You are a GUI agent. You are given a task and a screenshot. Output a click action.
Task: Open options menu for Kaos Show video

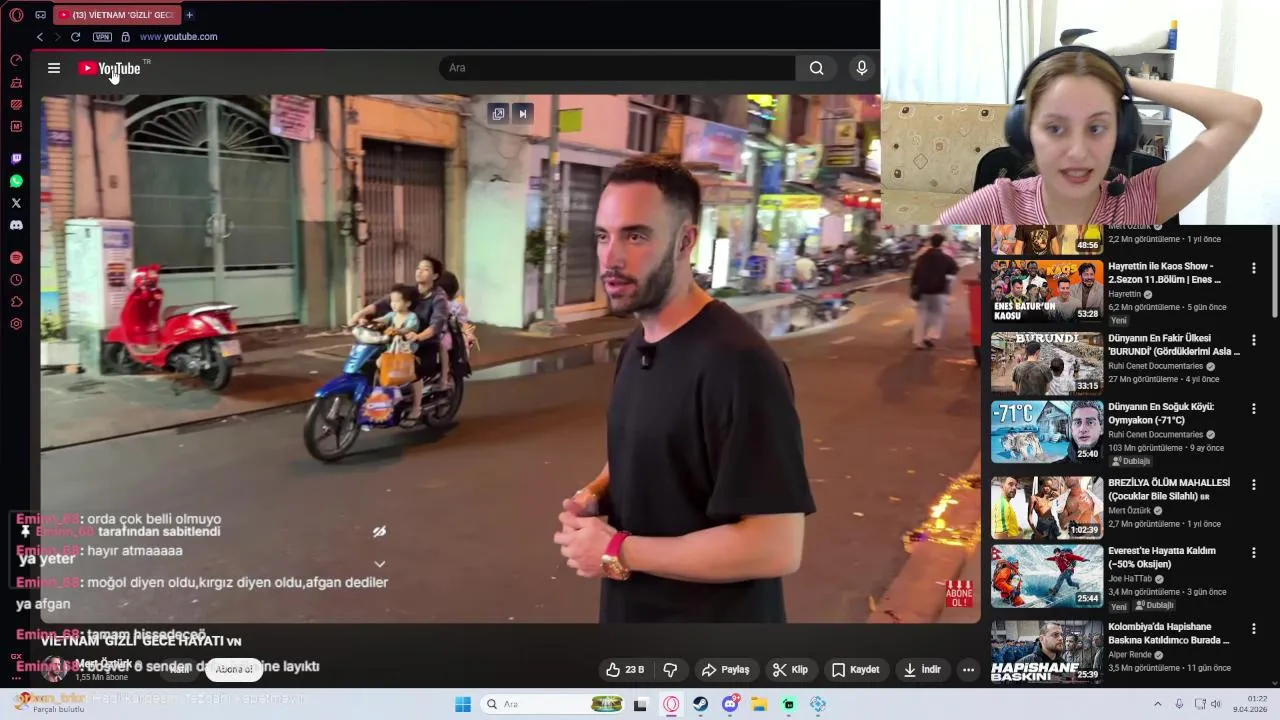[x=1253, y=268]
